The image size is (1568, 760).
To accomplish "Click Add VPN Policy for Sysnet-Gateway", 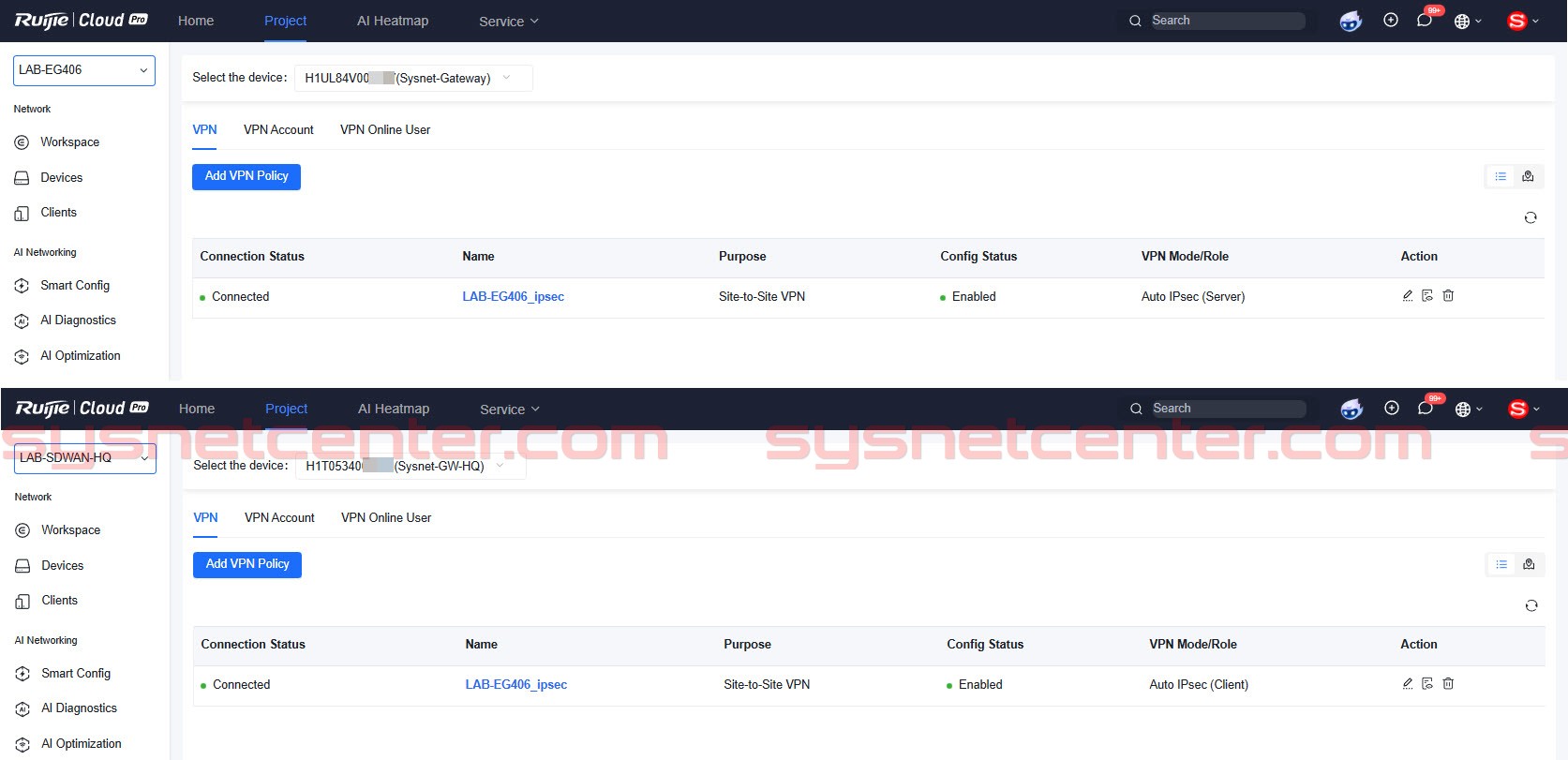I will point(246,176).
